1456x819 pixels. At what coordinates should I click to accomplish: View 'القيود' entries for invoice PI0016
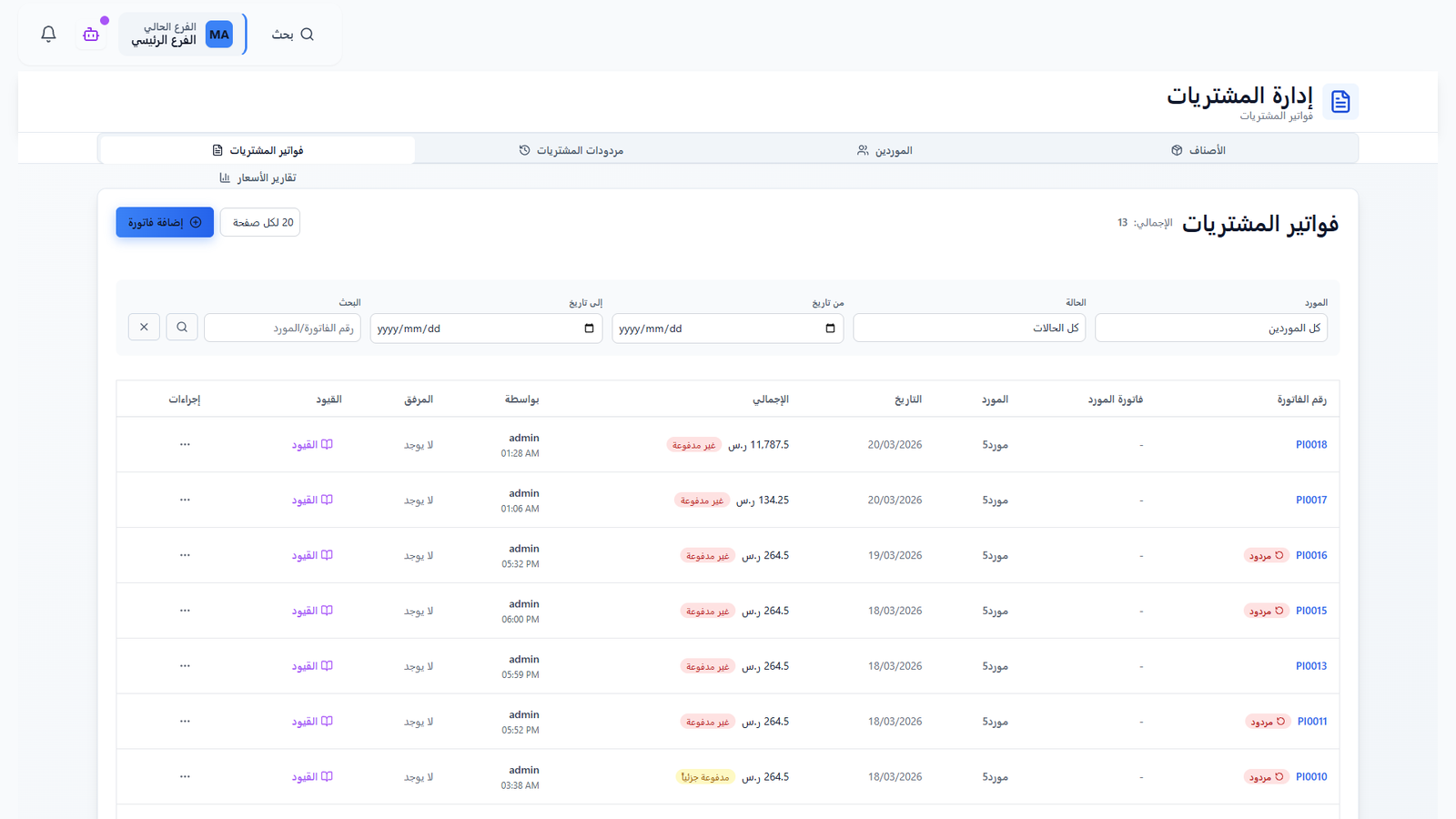311,556
